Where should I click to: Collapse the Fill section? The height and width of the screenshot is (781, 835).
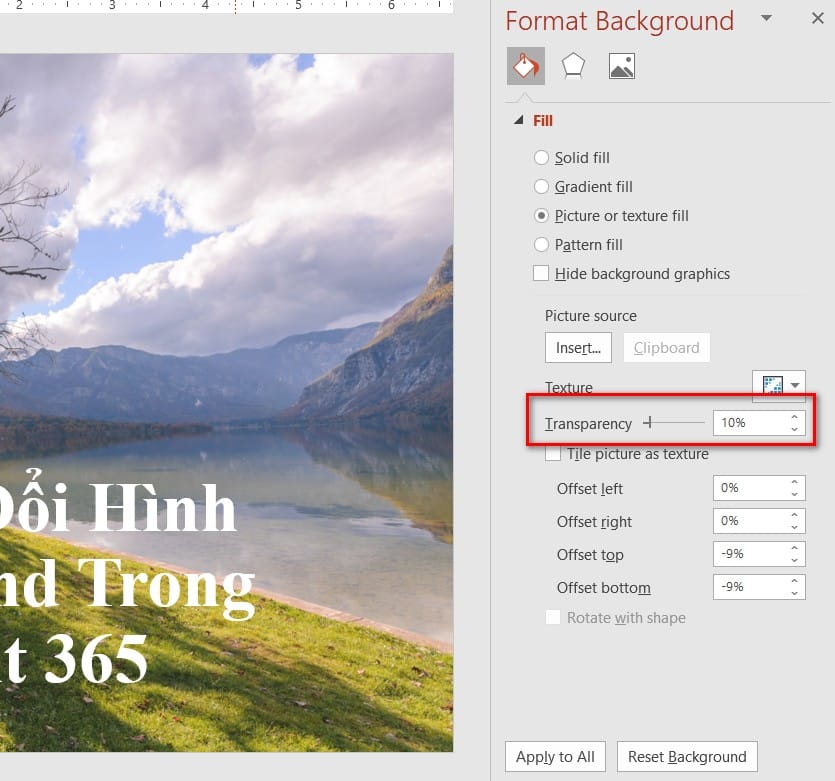pos(517,120)
